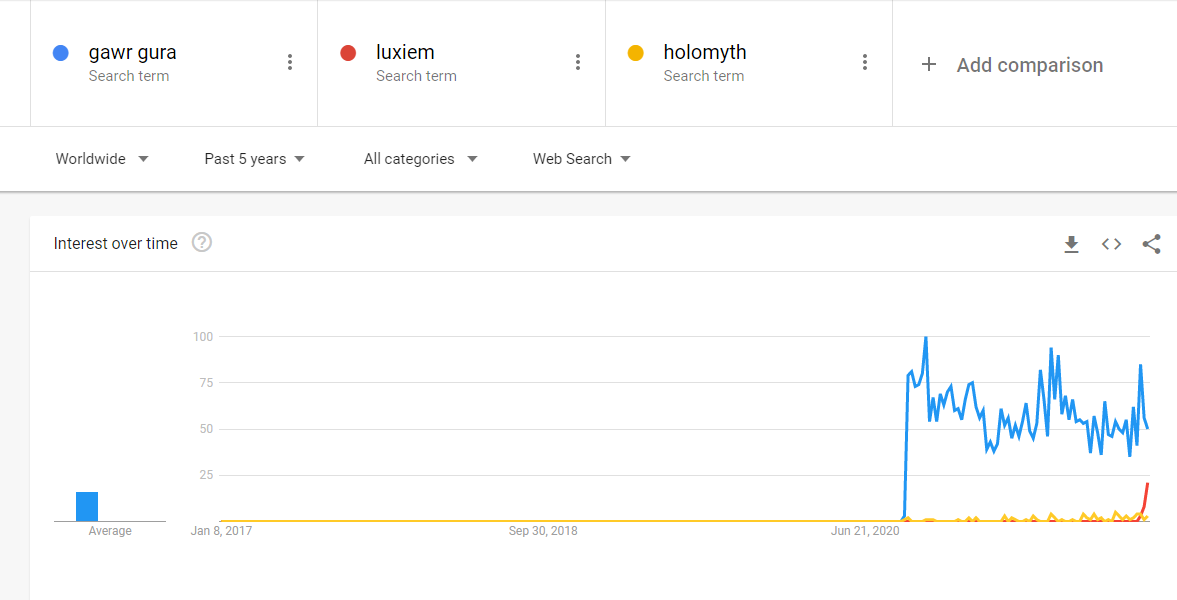1177x600 pixels.
Task: Edit the luxiem search term
Action: [405, 53]
